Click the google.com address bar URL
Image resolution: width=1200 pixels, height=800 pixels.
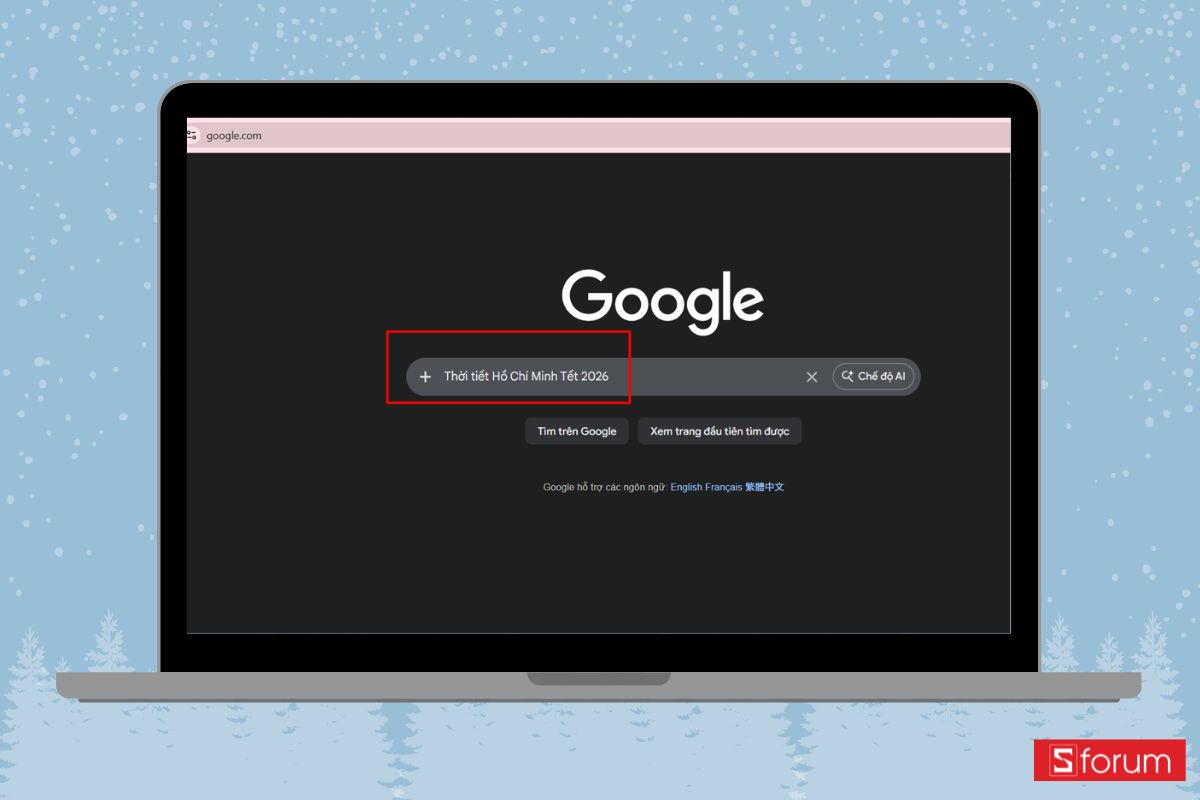(x=234, y=136)
